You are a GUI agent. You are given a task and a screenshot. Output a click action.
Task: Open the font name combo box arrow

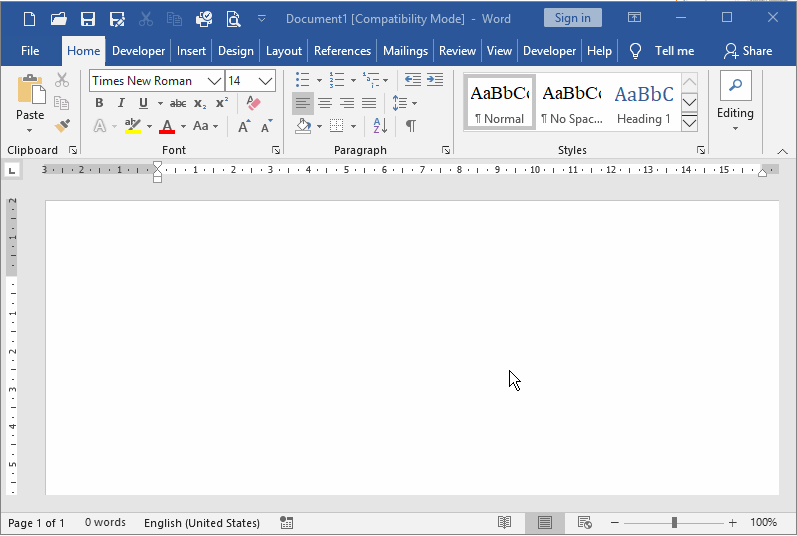(214, 81)
